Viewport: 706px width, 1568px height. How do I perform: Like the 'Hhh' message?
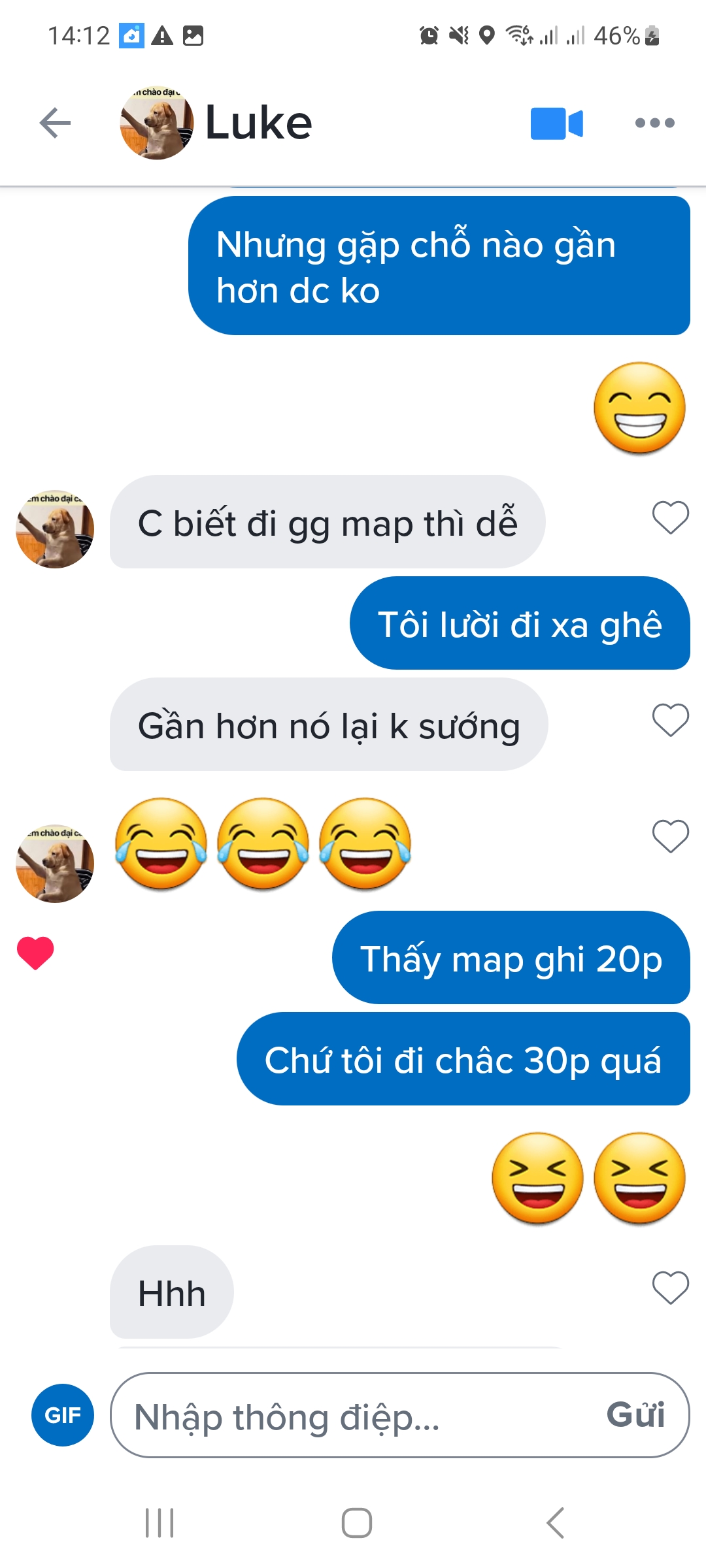click(x=671, y=1288)
